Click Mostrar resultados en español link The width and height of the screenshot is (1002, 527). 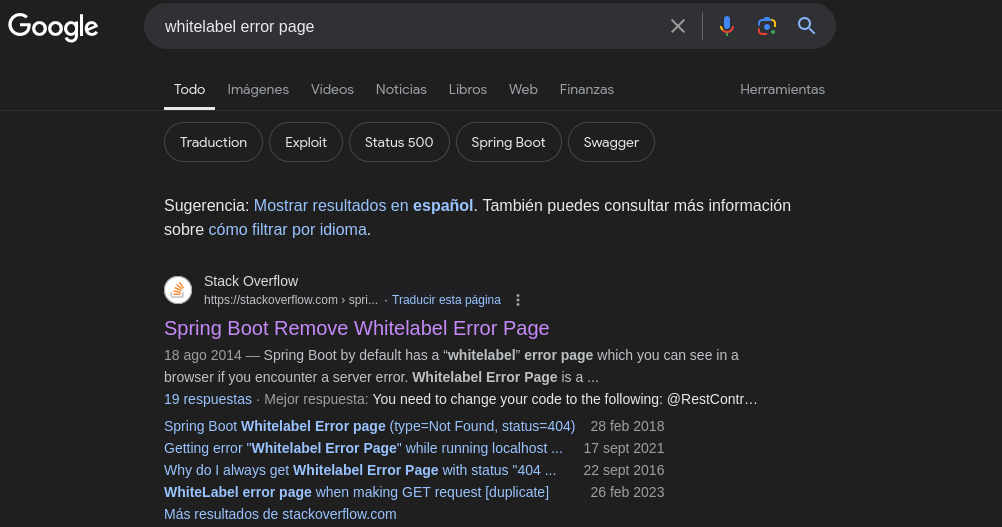pyautogui.click(x=364, y=206)
